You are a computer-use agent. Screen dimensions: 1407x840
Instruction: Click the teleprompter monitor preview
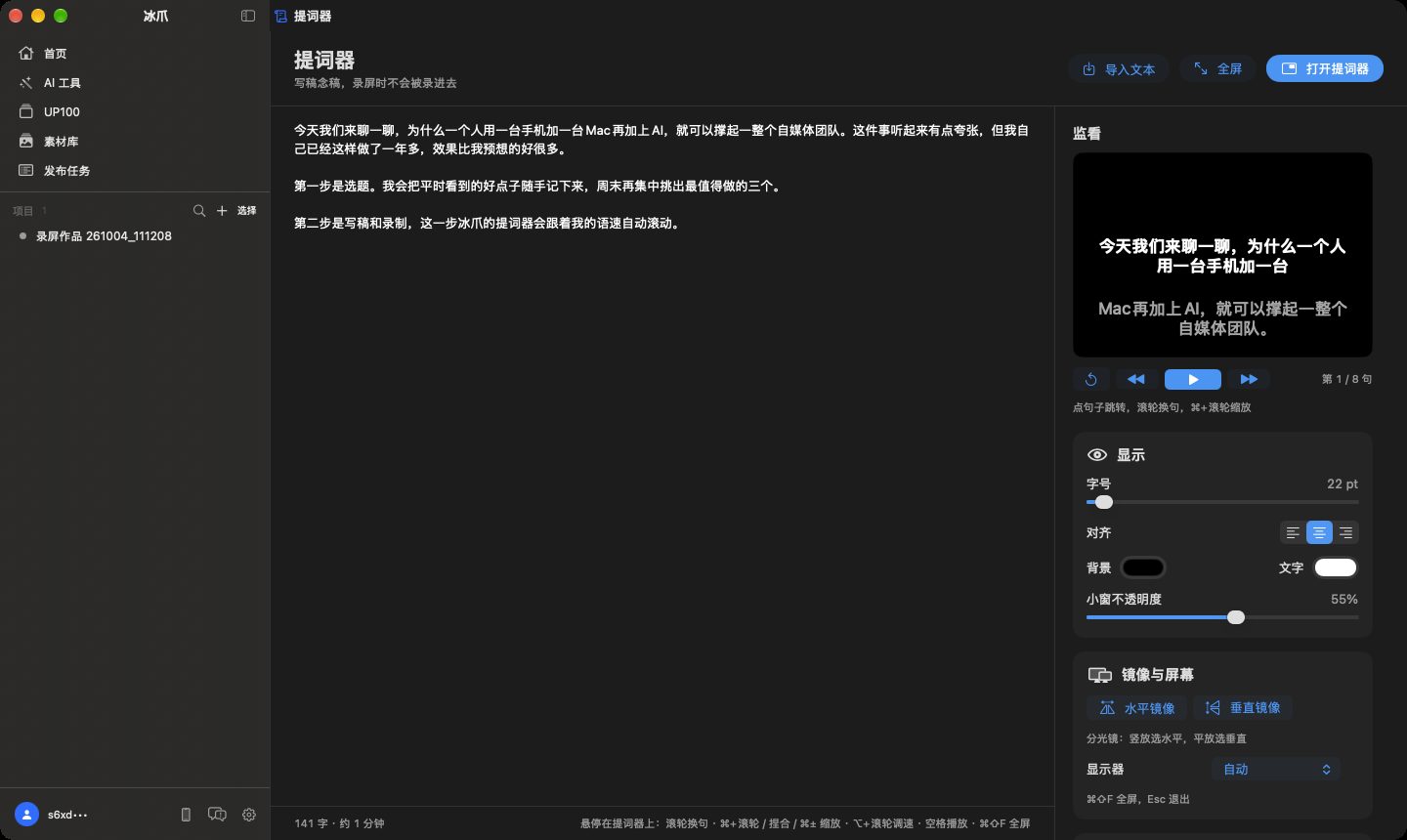coord(1222,255)
